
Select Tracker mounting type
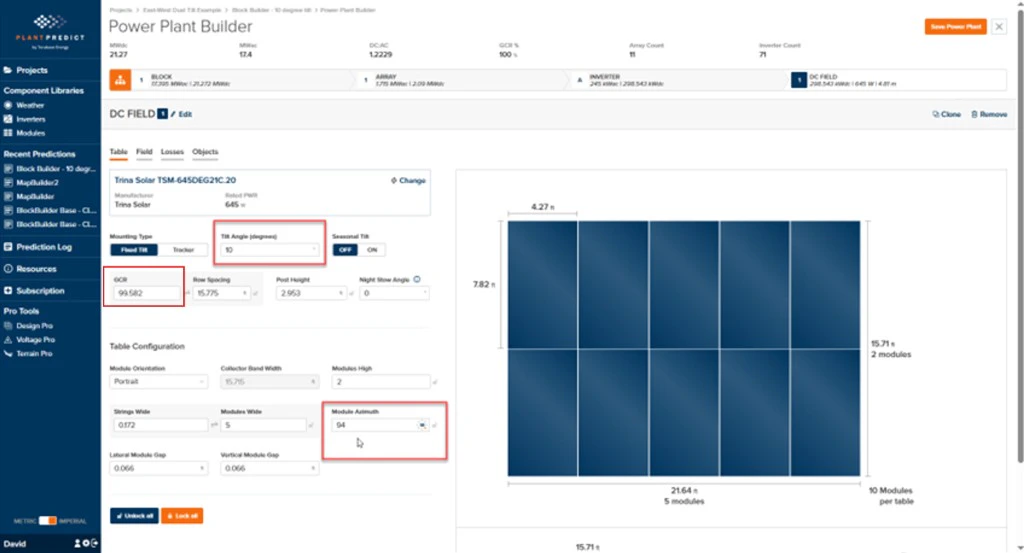[x=183, y=250]
